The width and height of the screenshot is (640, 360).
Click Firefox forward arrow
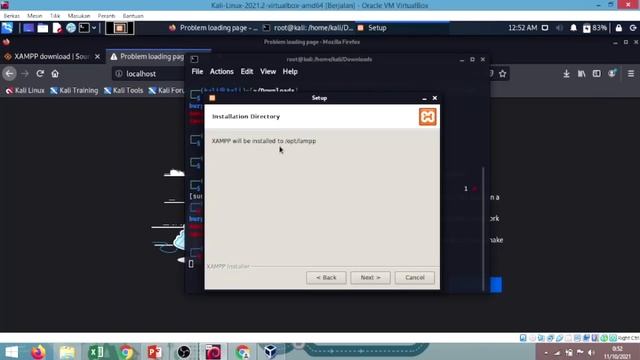tap(25, 74)
